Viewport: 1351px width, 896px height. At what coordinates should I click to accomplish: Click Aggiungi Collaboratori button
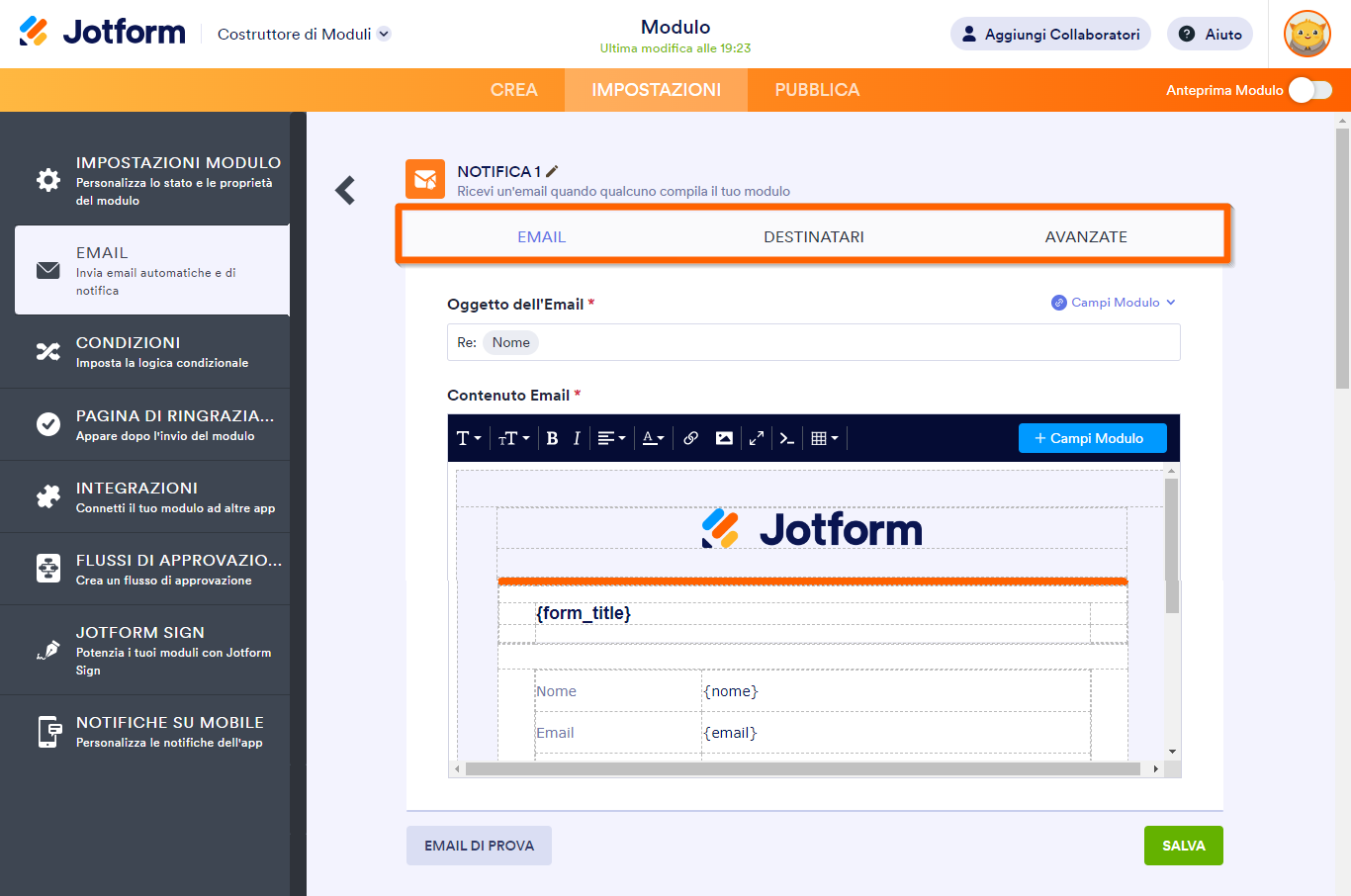1050,34
